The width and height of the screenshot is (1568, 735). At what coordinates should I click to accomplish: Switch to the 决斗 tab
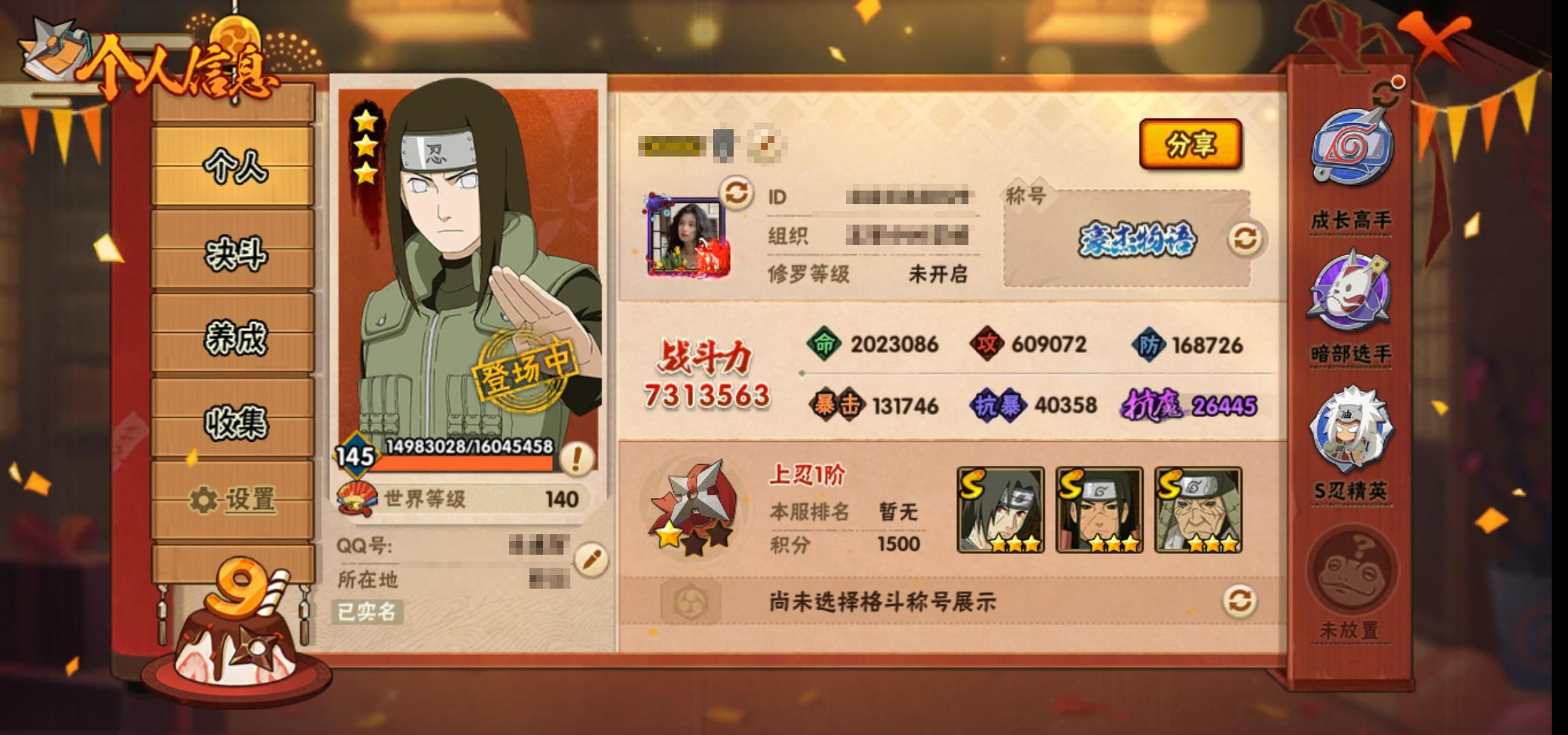pos(234,252)
